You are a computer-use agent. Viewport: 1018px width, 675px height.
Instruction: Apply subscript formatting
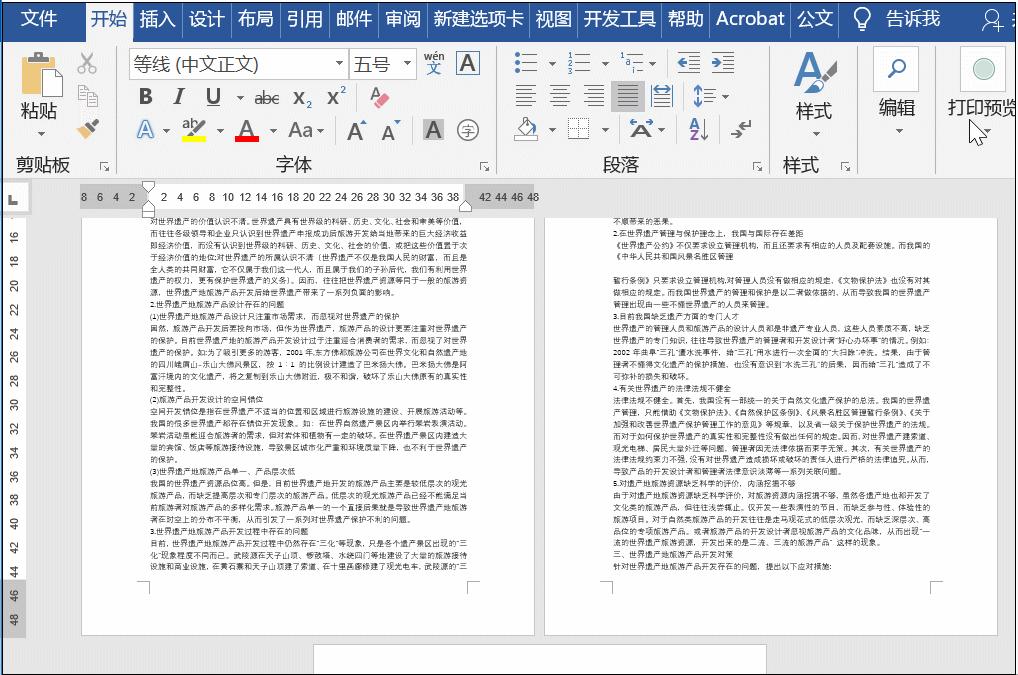[x=300, y=98]
